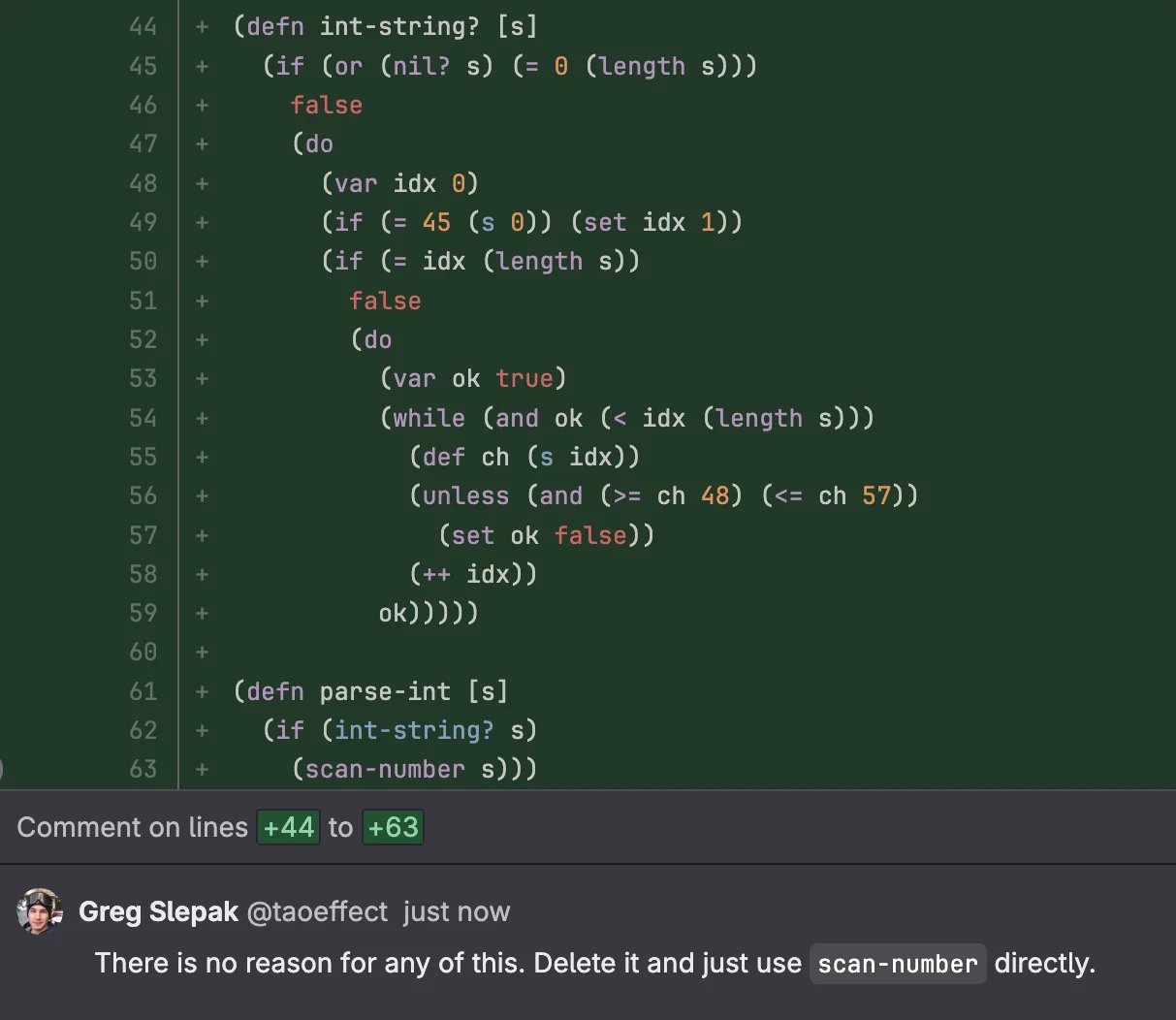The width and height of the screenshot is (1176, 1020).
Task: Click the plus marker on blank line 60
Action: [x=202, y=653]
